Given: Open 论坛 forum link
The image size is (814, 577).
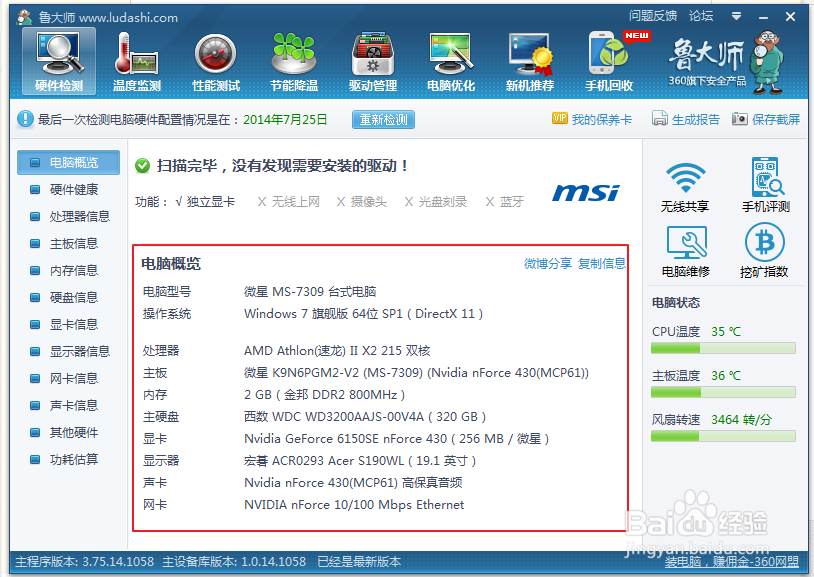Looking at the screenshot, I should tap(701, 16).
